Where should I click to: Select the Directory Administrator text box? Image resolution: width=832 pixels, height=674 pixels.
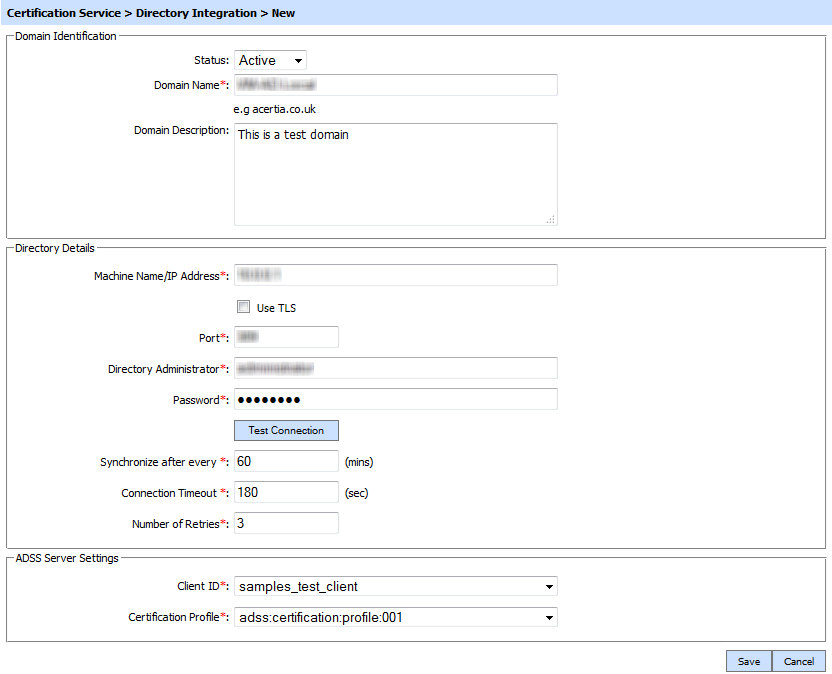pos(395,369)
